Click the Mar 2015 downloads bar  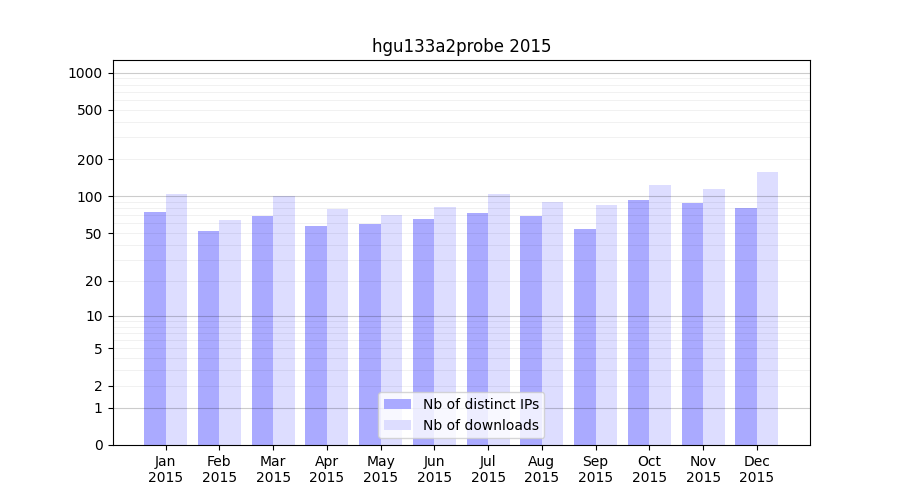[x=284, y=320]
